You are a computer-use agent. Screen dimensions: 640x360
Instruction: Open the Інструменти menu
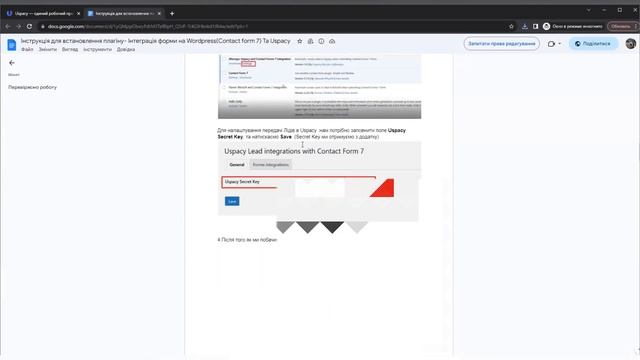97,49
